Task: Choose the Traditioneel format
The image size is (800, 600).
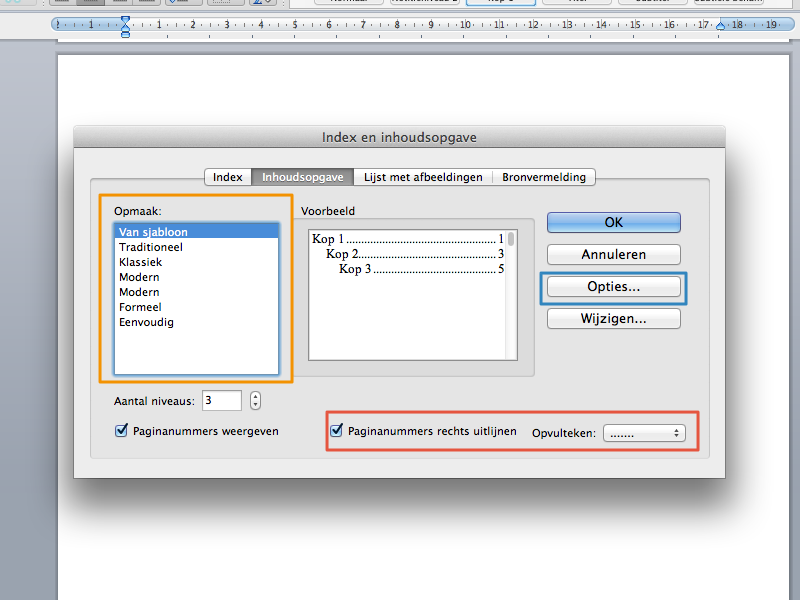Action: pyautogui.click(x=197, y=247)
